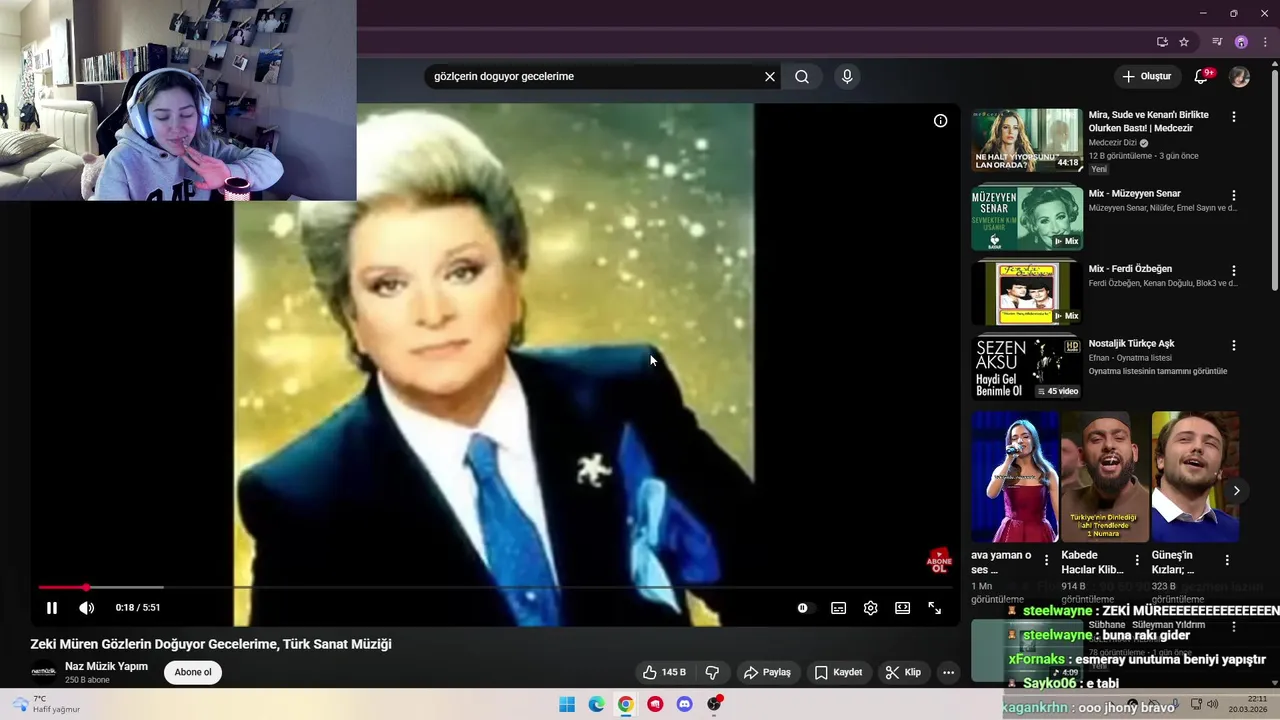Open the Oluştur create menu

coord(1146,77)
